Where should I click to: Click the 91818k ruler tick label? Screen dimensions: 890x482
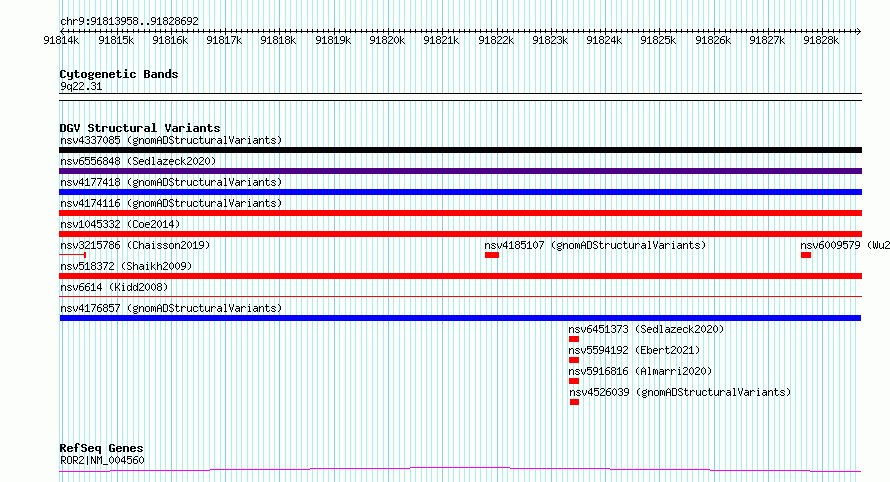(x=278, y=40)
